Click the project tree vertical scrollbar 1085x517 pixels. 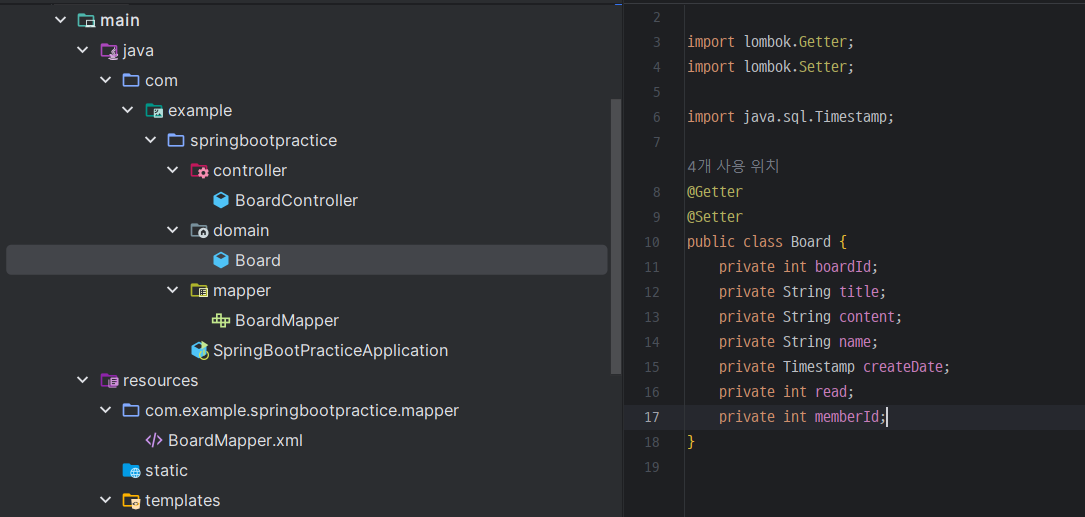click(616, 237)
